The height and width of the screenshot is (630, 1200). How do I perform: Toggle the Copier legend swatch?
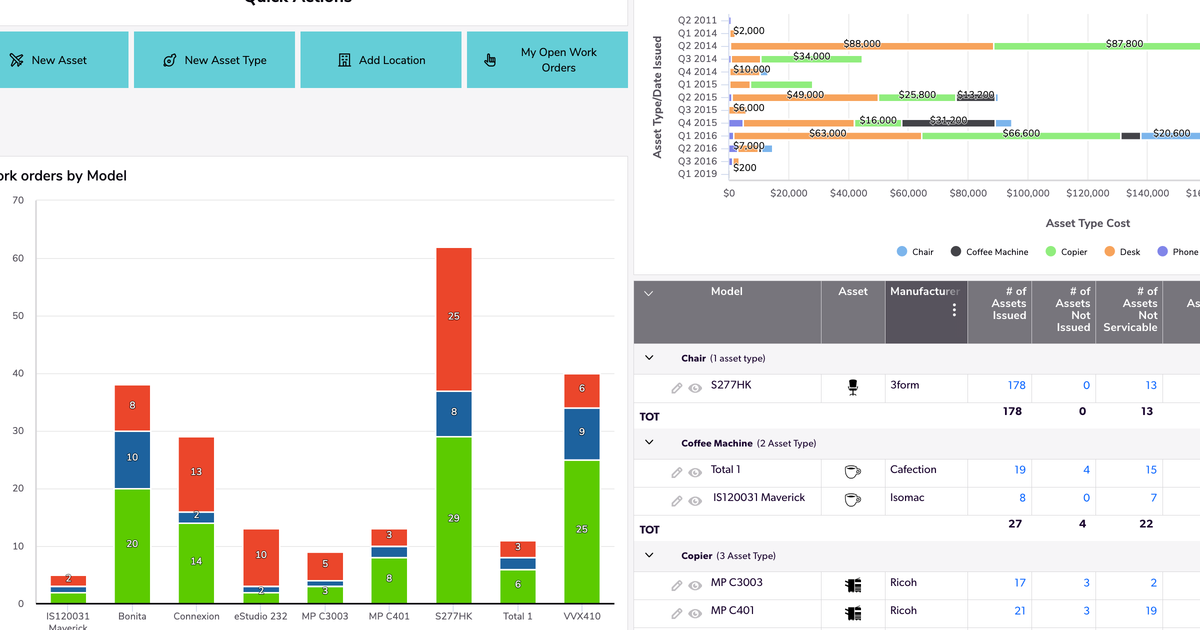click(1051, 252)
